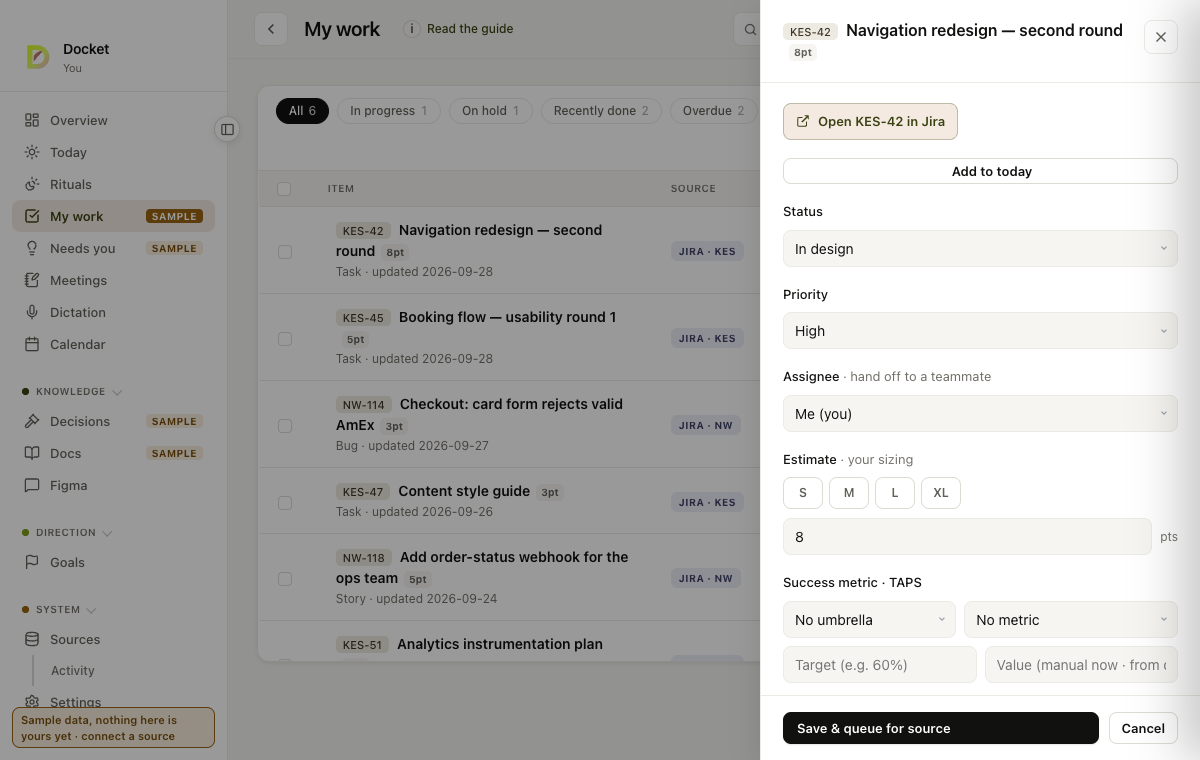Open Needs you lightbulb icon
Screen dimensions: 1200x760
(x=32, y=248)
